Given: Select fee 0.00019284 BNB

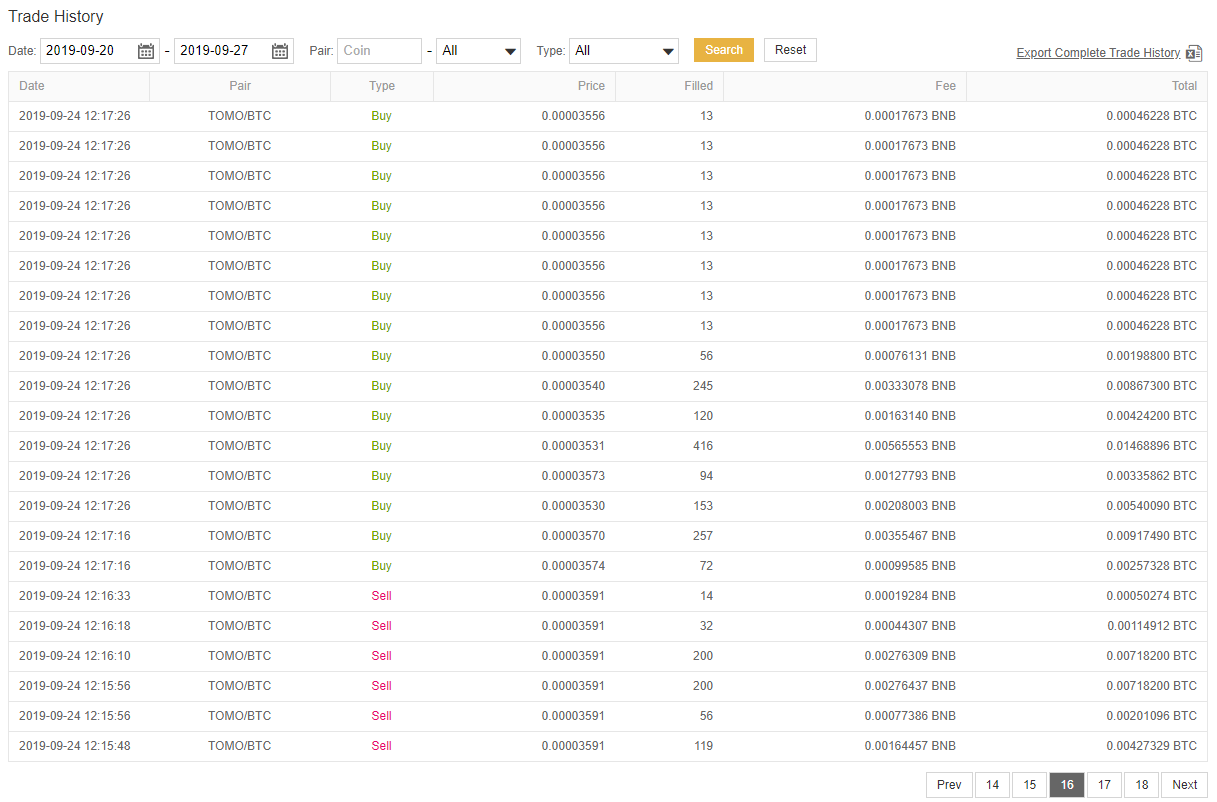Looking at the screenshot, I should pos(910,596).
